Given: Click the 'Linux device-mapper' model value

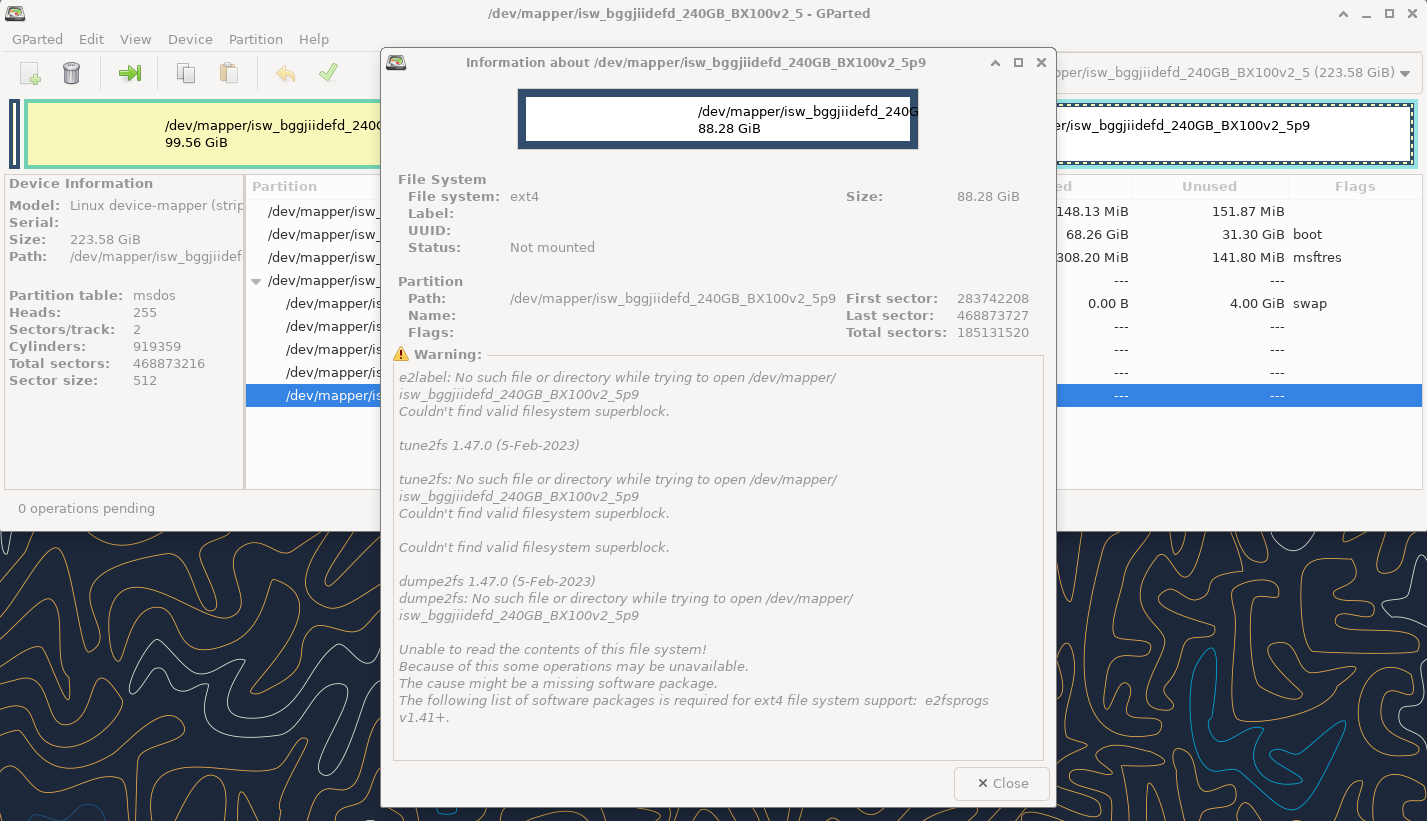Looking at the screenshot, I should coord(155,206).
